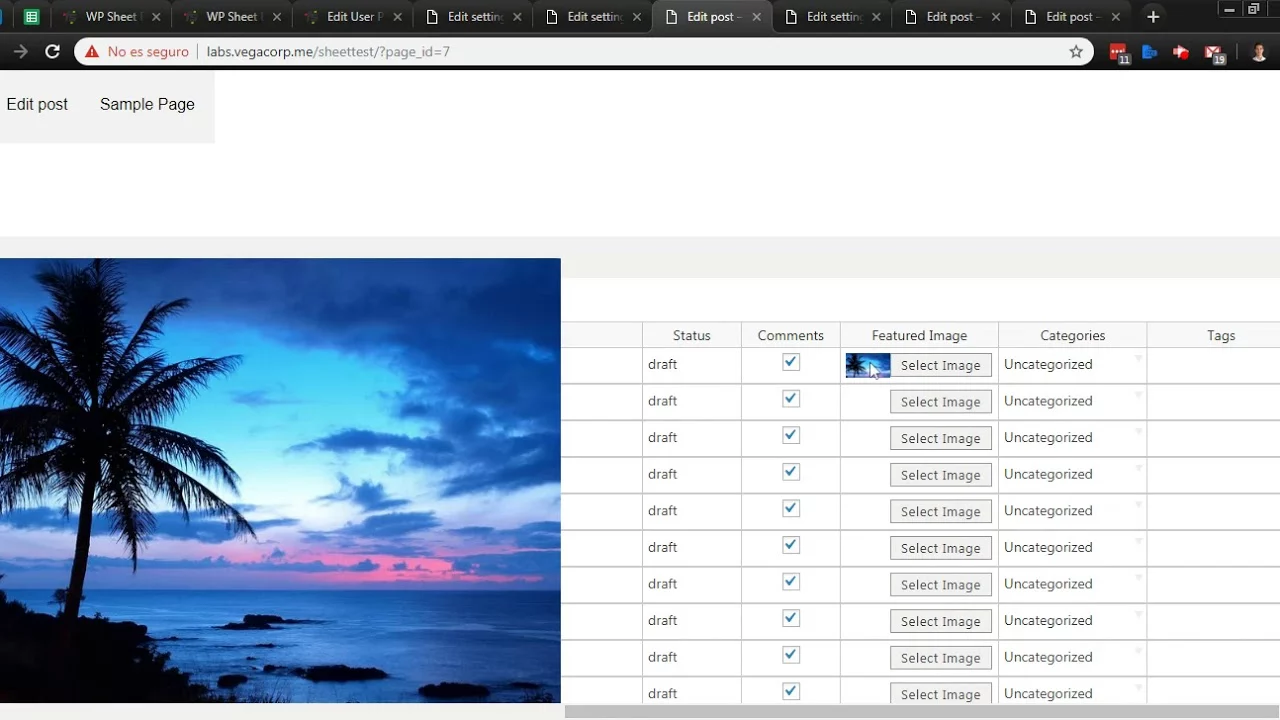Select the 'Status' column header
Screen dimensions: 1280x720
click(x=692, y=336)
